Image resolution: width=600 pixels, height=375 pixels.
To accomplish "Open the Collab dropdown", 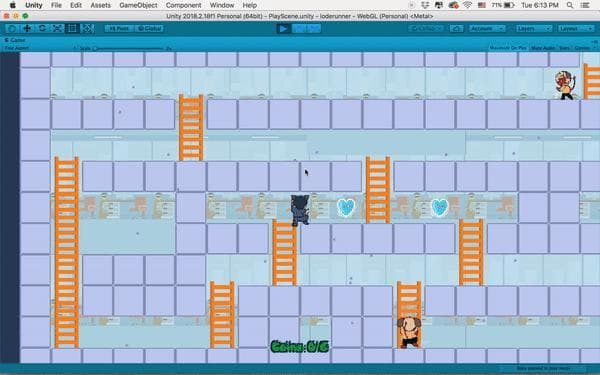I will click(425, 29).
